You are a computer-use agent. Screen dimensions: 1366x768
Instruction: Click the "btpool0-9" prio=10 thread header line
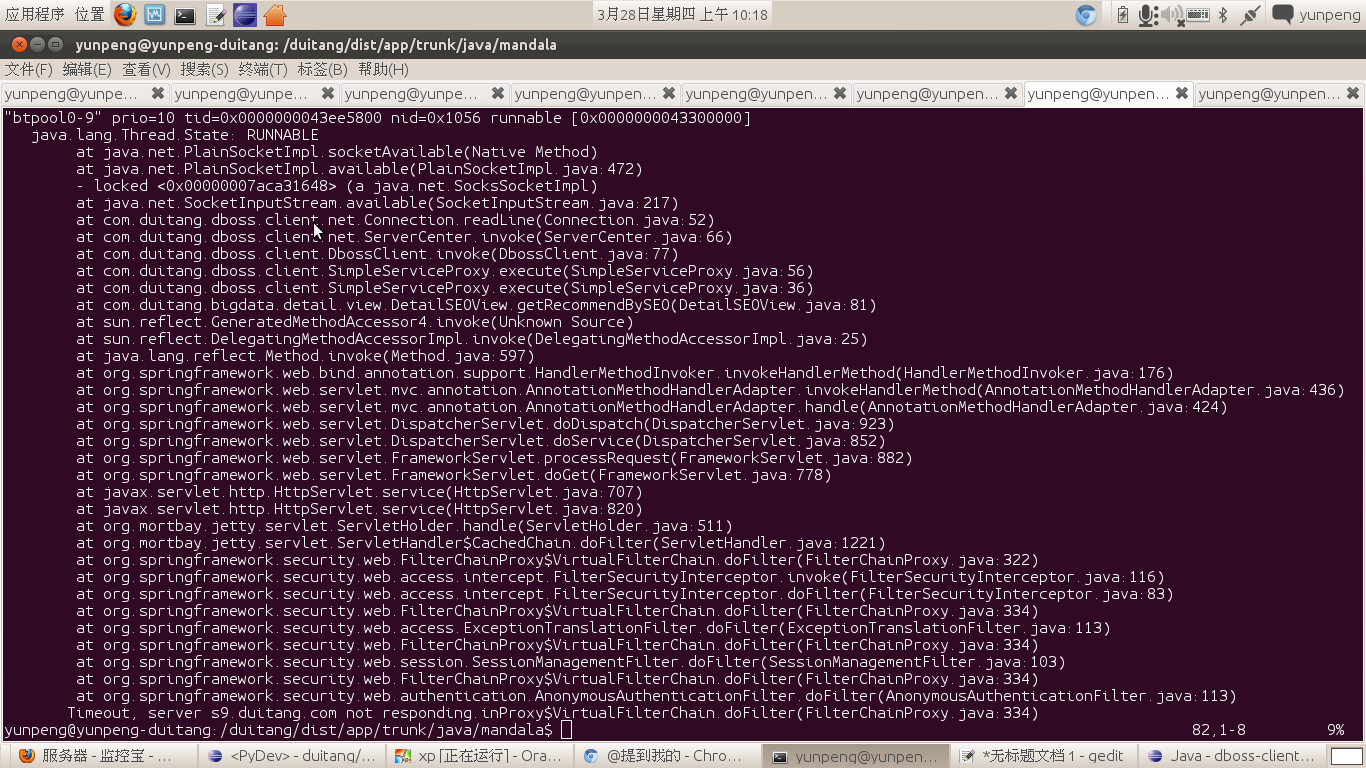[378, 118]
